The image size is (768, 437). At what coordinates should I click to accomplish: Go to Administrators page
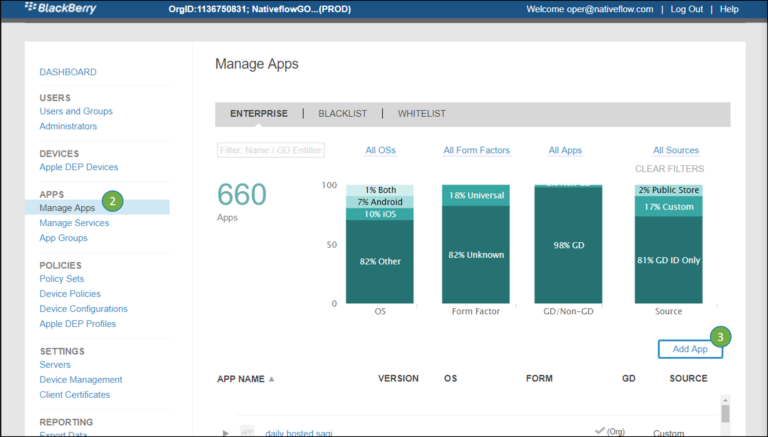(x=68, y=126)
